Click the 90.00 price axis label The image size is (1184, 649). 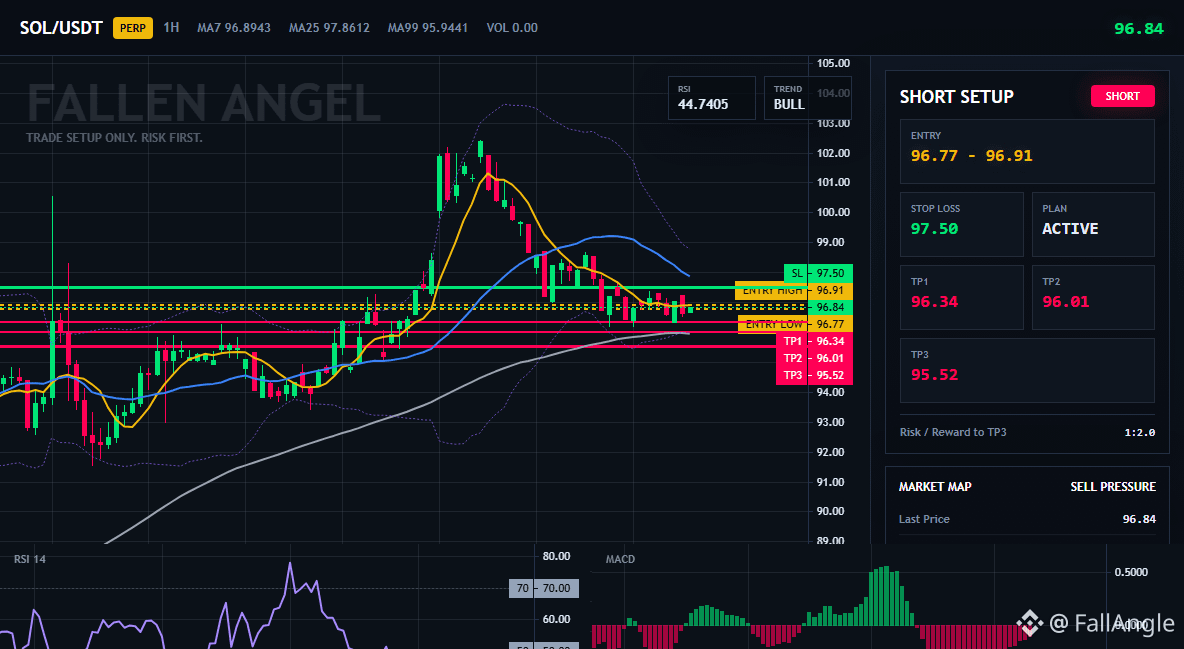pyautogui.click(x=830, y=511)
